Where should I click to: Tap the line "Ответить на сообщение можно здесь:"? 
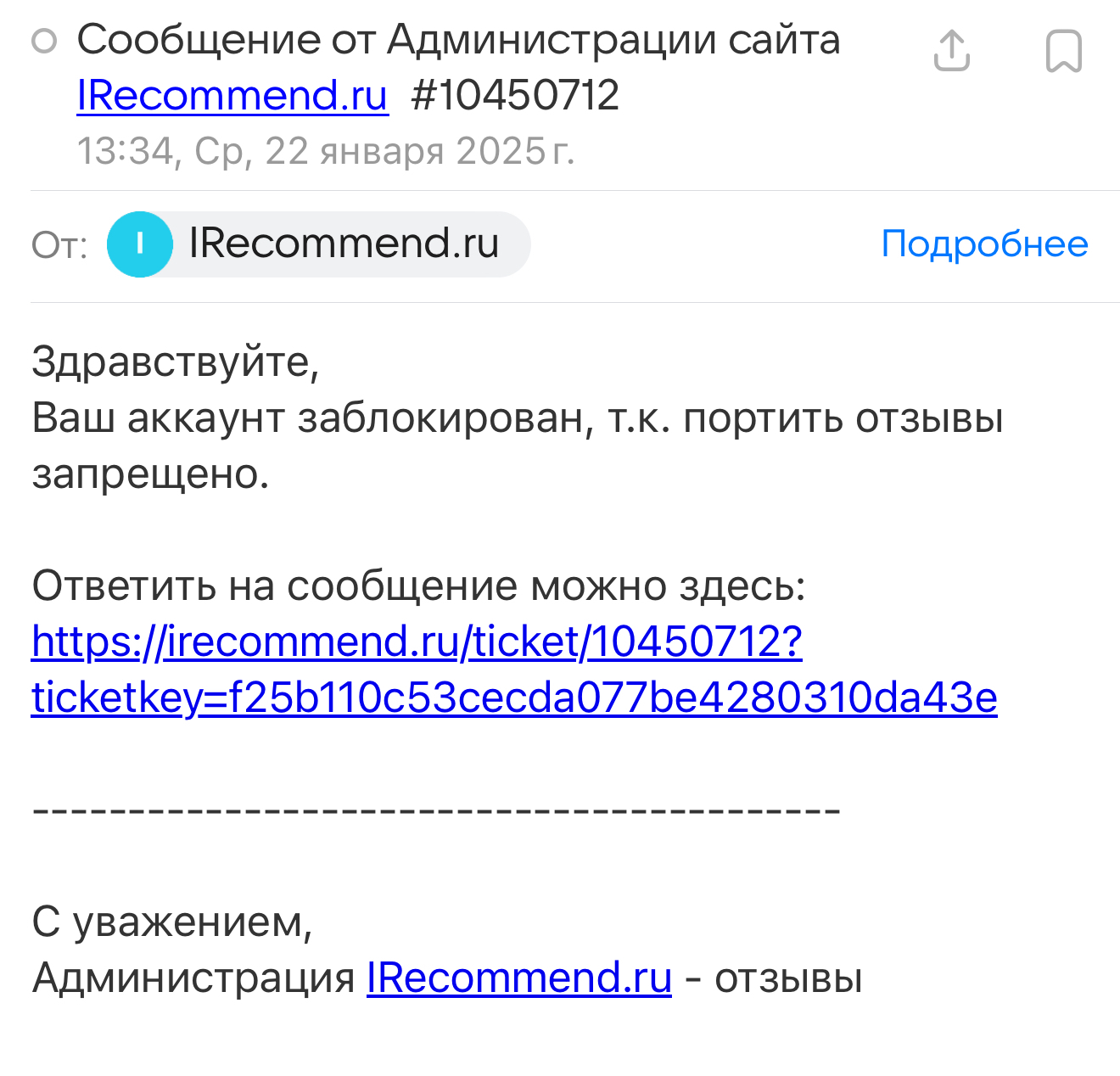pos(418,586)
